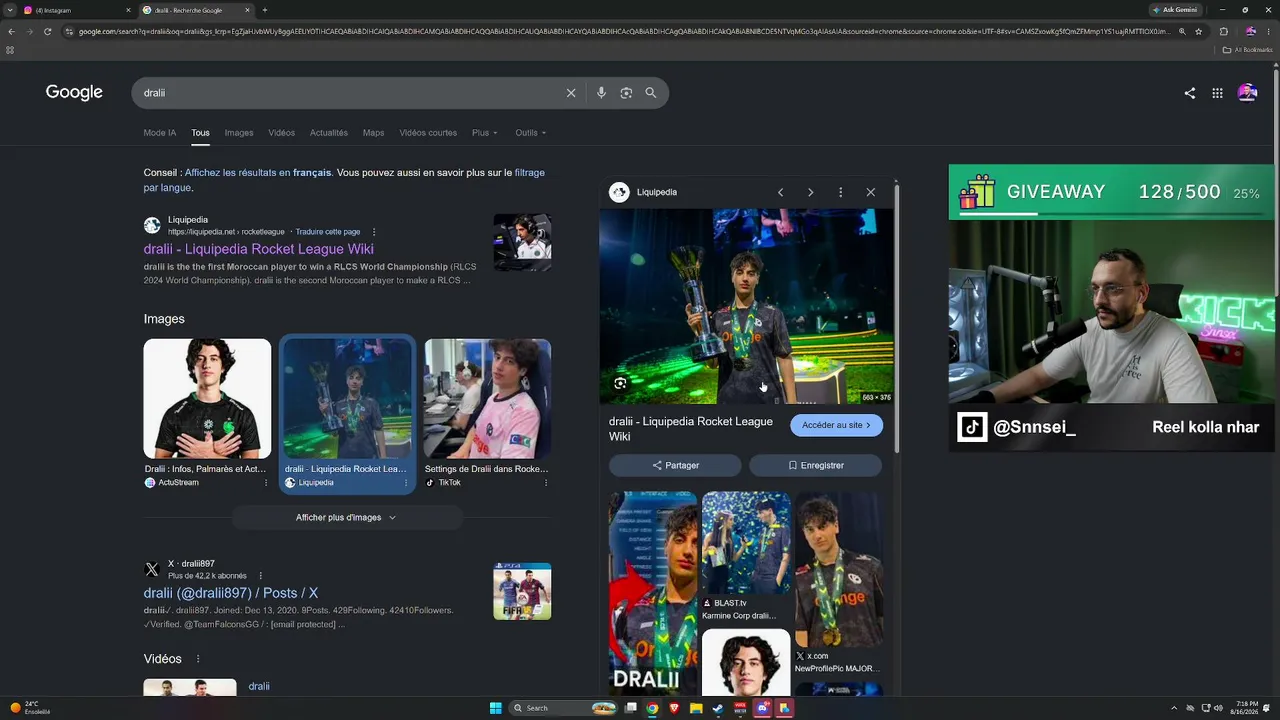Open more options in image preview panel
This screenshot has height=720, width=1280.
840,192
